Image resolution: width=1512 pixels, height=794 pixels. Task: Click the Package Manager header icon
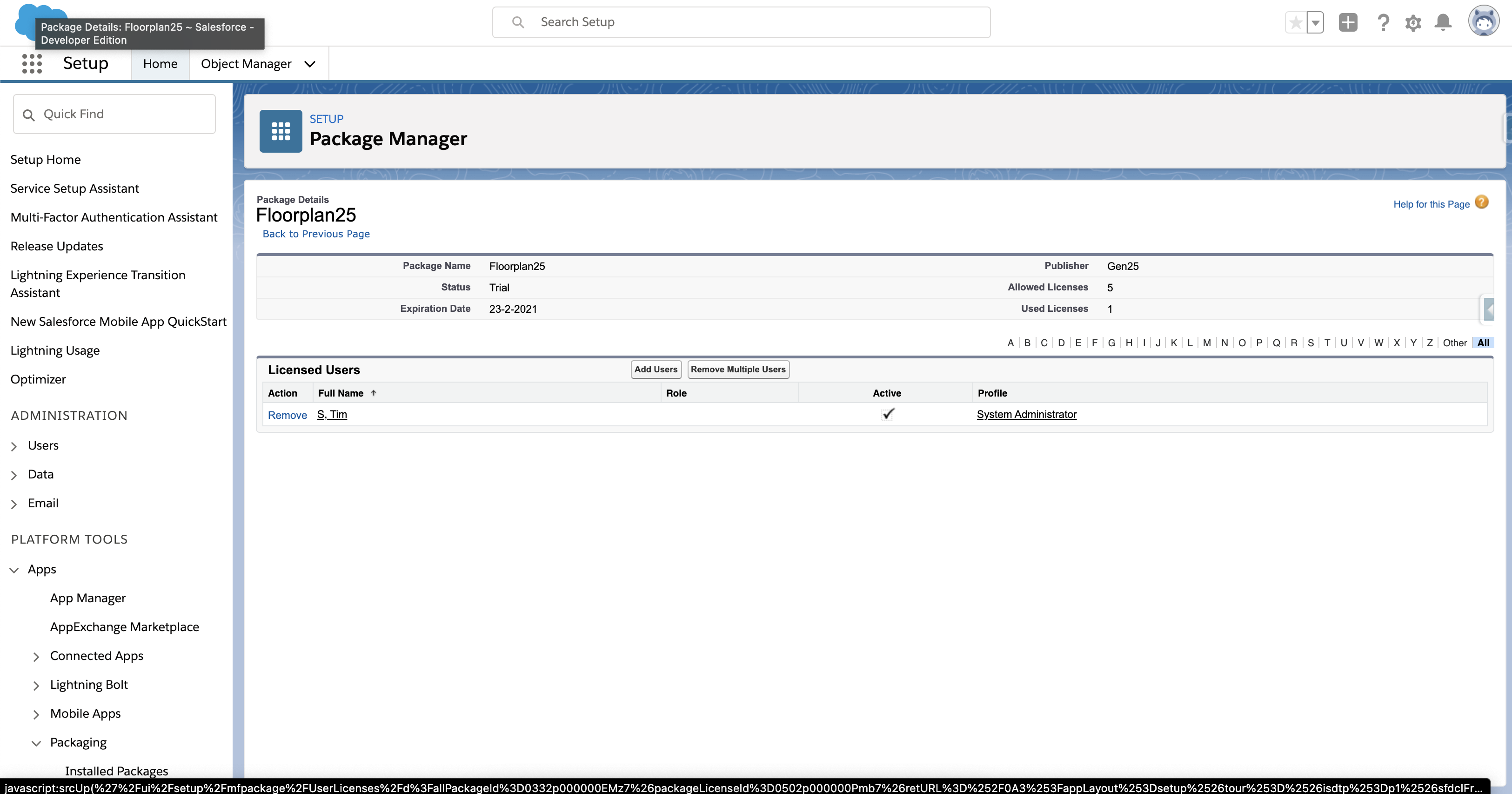tap(280, 131)
